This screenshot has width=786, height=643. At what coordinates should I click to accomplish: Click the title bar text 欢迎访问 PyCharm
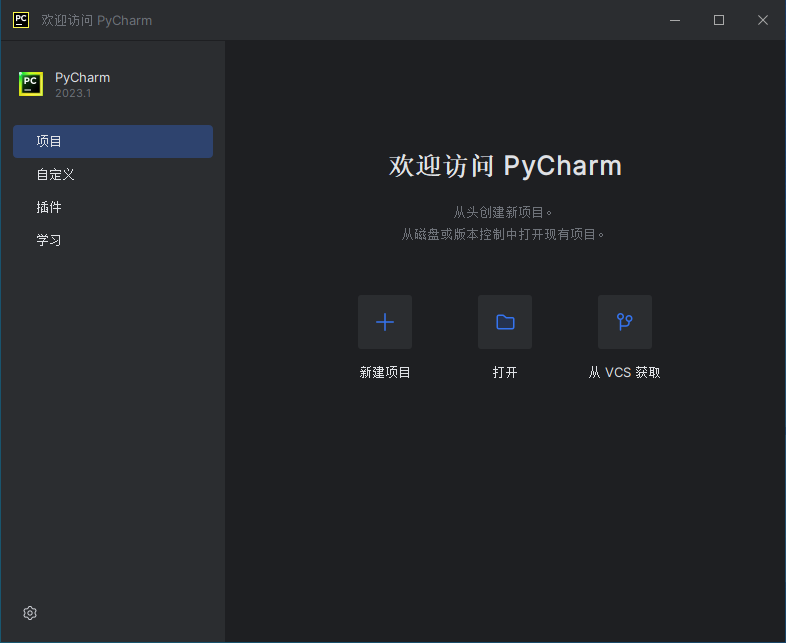pyautogui.click(x=97, y=21)
